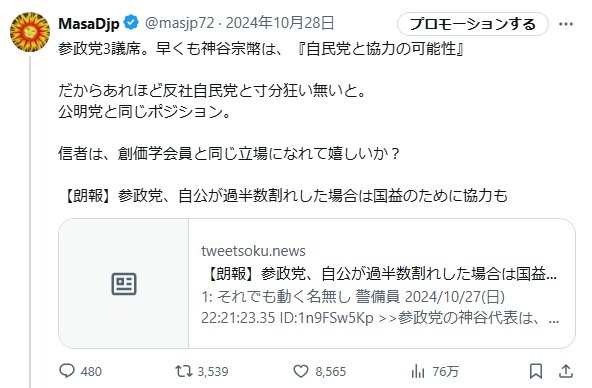Open the share upload icon
The width and height of the screenshot is (592, 388).
coord(566,371)
